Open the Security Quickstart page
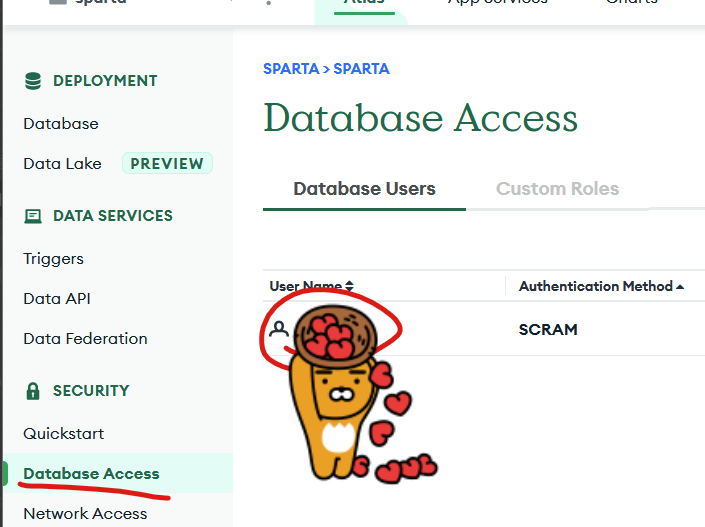705x527 pixels. point(64,433)
